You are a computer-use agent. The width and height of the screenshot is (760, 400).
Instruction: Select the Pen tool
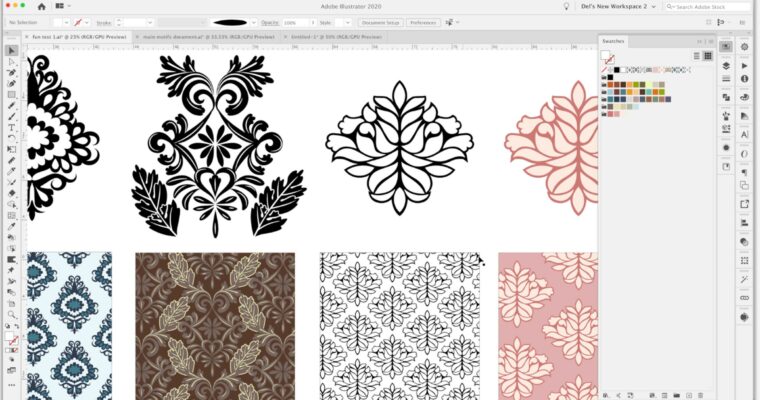[12, 73]
